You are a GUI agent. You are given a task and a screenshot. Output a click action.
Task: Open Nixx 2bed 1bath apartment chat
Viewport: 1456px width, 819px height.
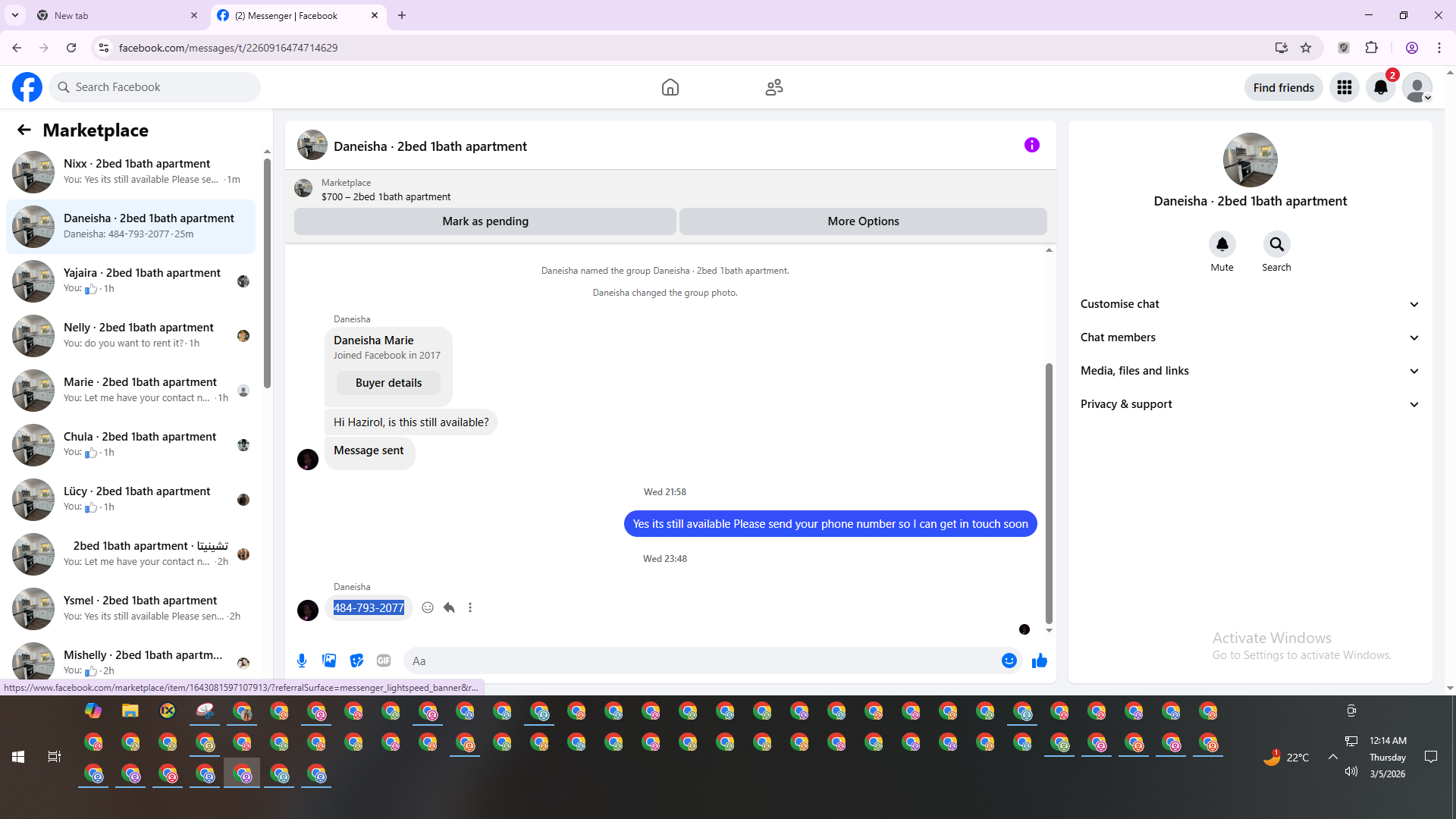pyautogui.click(x=130, y=172)
